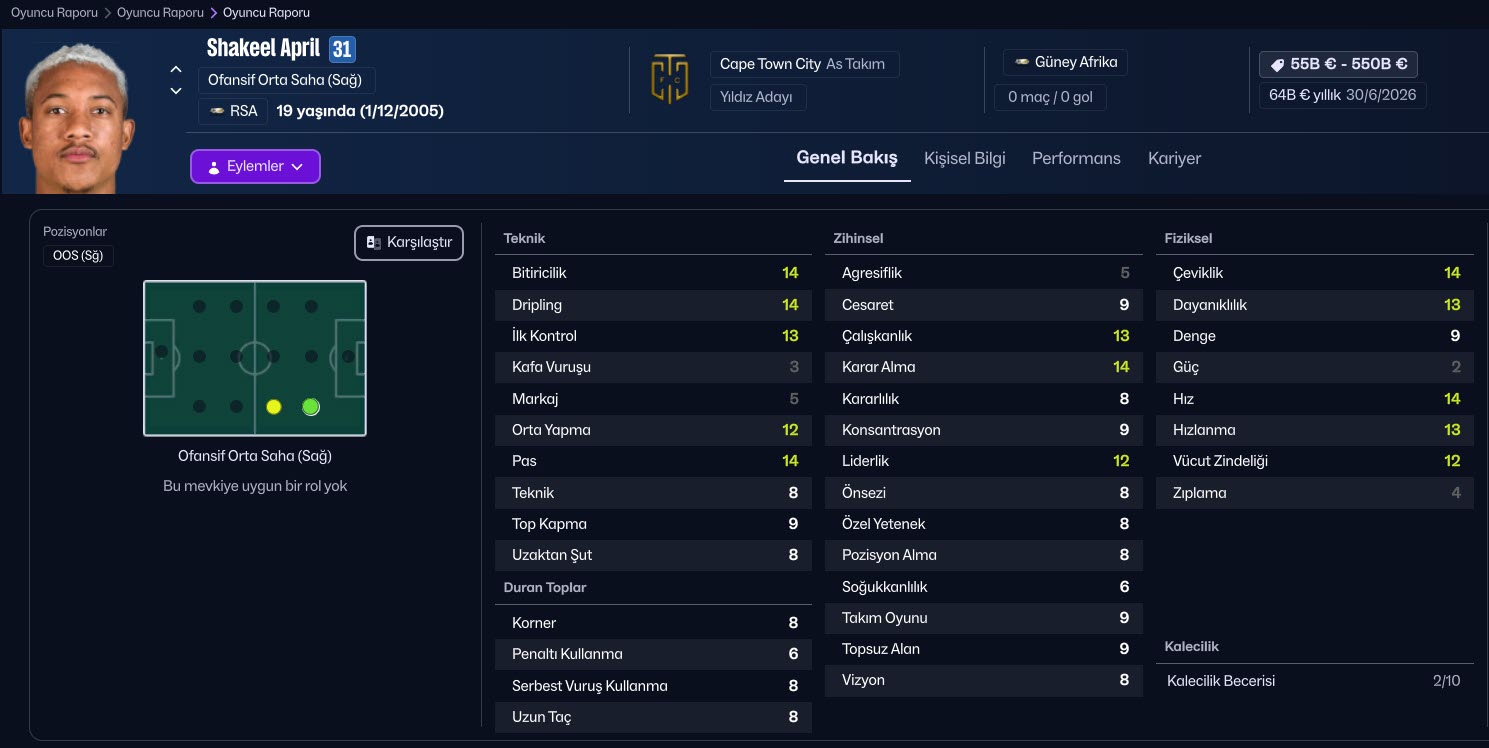Image resolution: width=1489 pixels, height=748 pixels.
Task: Open the Performans tab
Action: (x=1076, y=158)
